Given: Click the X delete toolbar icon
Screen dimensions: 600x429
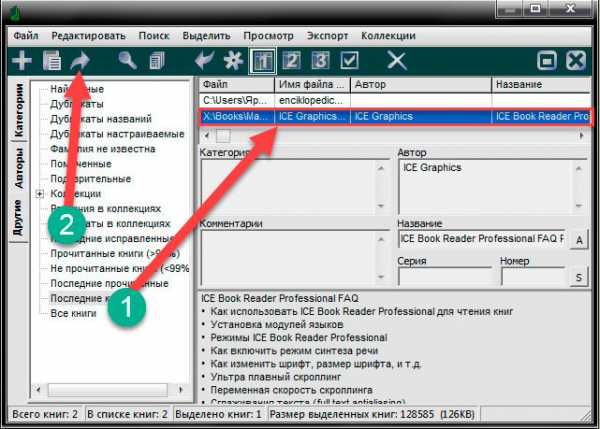Looking at the screenshot, I should pyautogui.click(x=397, y=60).
